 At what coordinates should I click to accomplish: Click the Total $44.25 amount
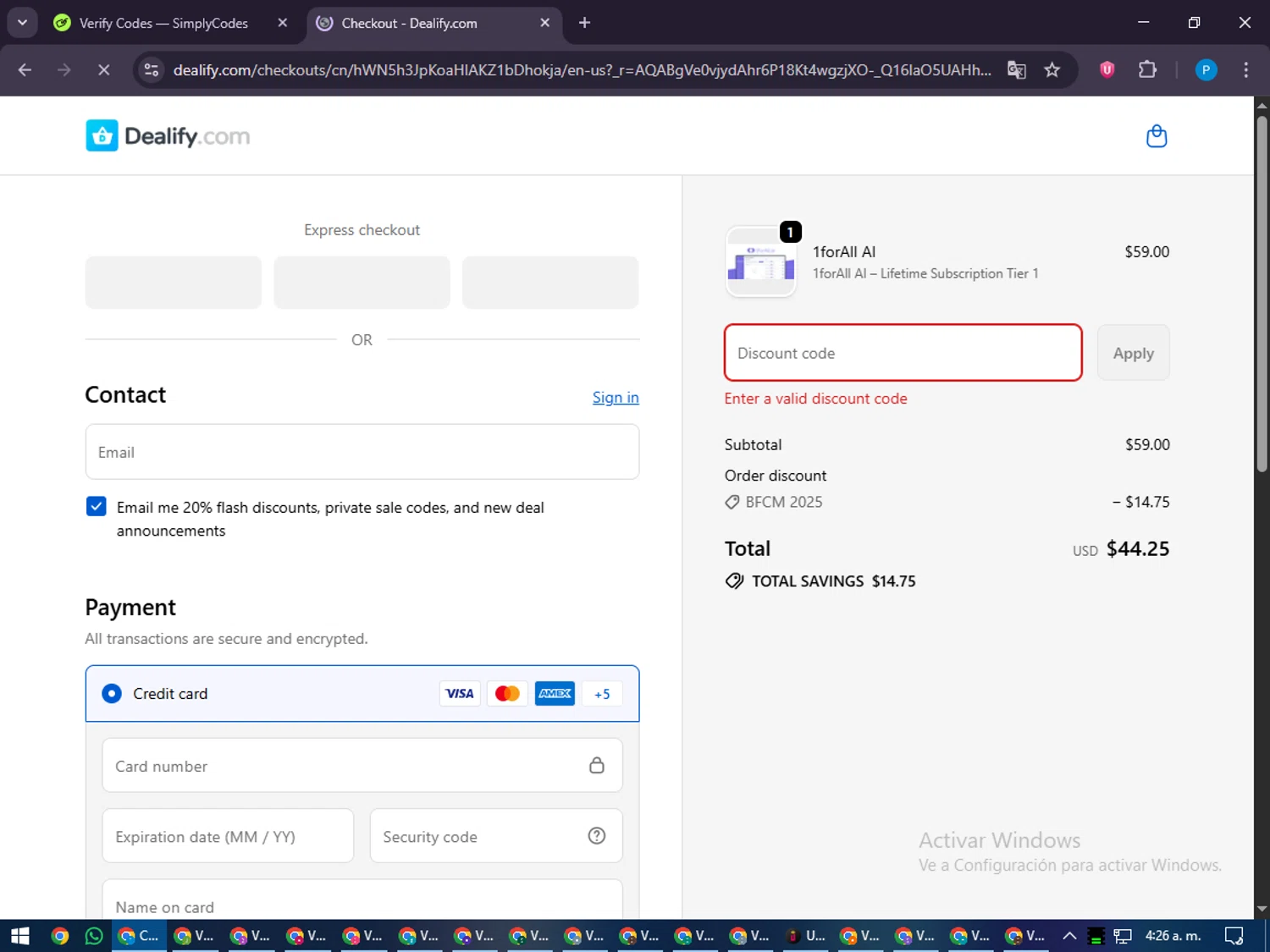(x=1137, y=549)
